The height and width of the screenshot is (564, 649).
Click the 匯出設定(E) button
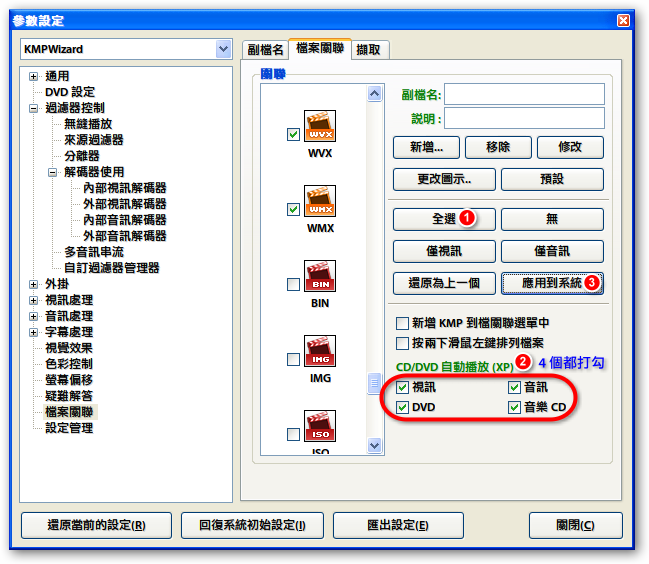(x=398, y=526)
